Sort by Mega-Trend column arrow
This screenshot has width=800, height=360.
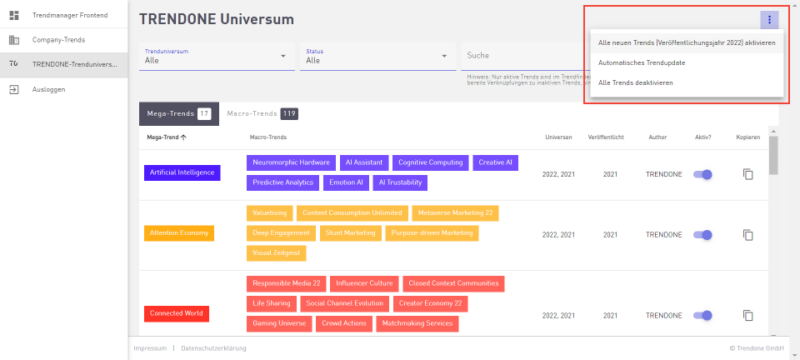183,137
